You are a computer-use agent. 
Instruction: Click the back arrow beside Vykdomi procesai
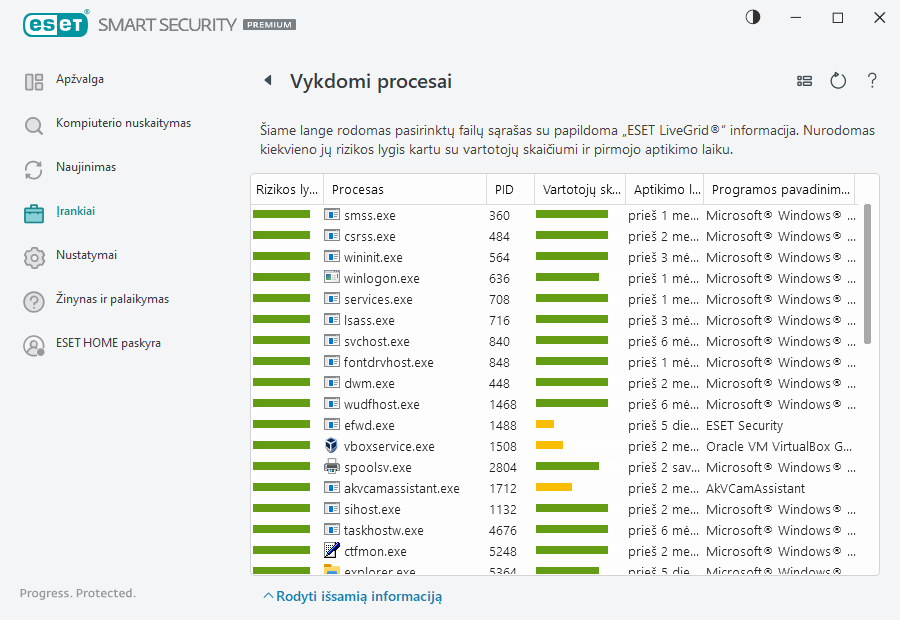point(267,81)
